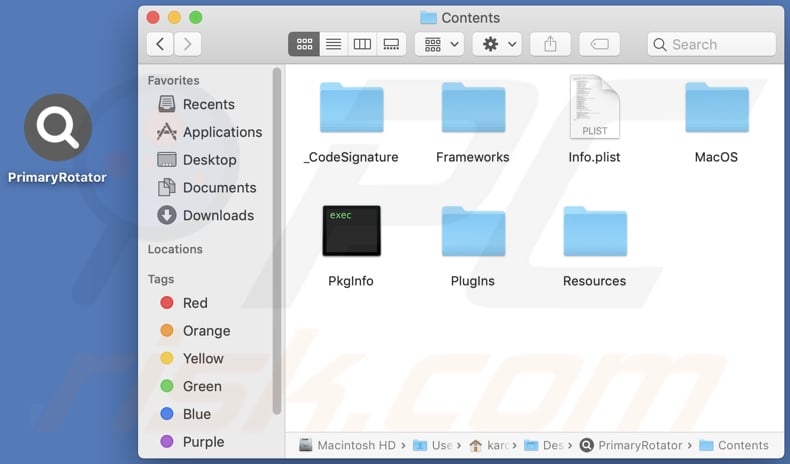790x464 pixels.
Task: Switch to list view
Action: click(x=333, y=44)
